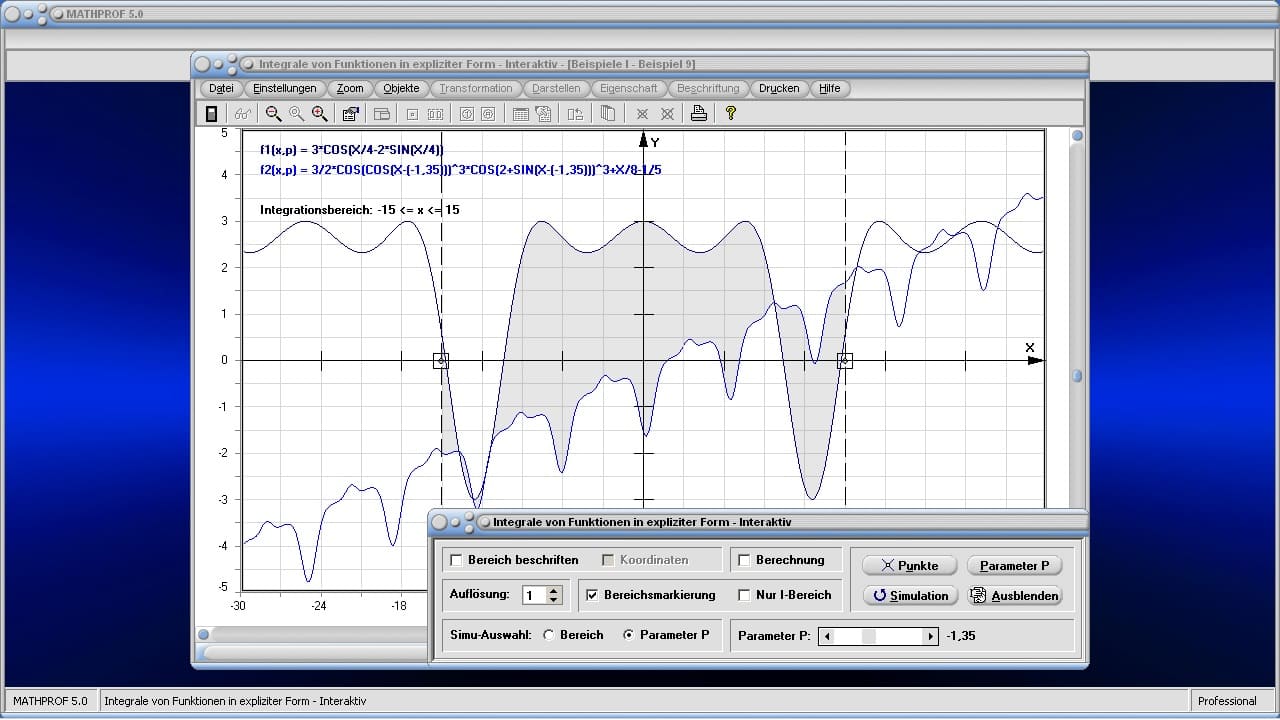The height and width of the screenshot is (720, 1280).
Task: Click the Auflösung value field
Action: point(535,595)
